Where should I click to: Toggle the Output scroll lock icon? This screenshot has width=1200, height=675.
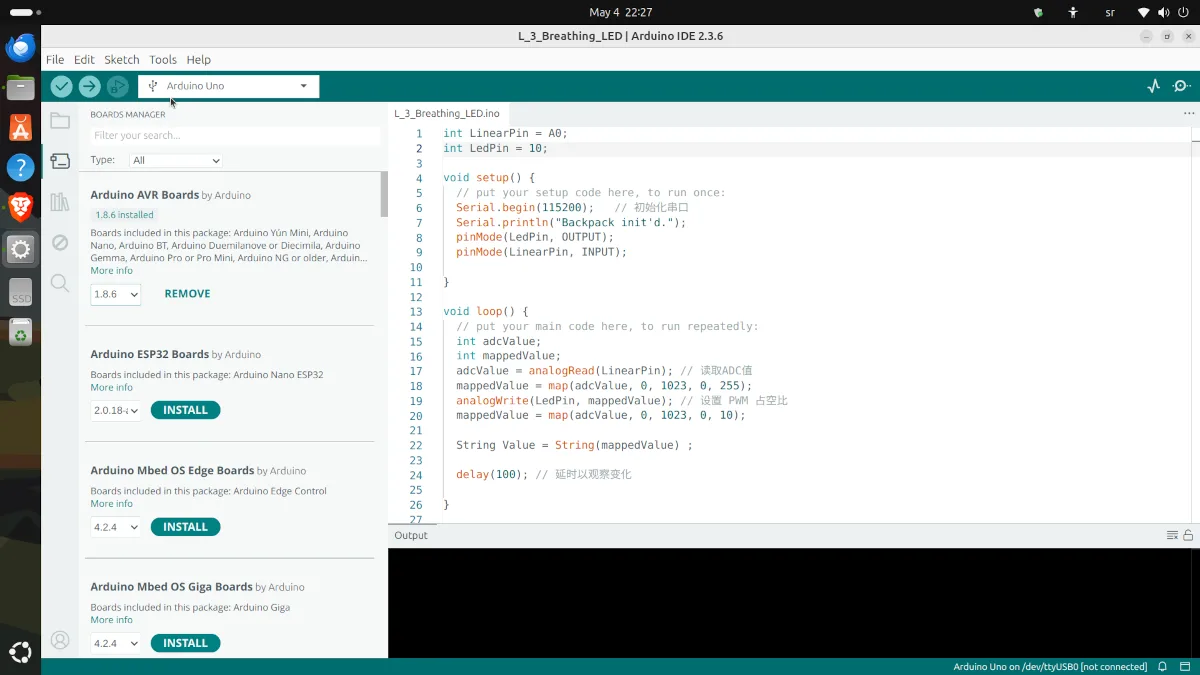(1188, 535)
